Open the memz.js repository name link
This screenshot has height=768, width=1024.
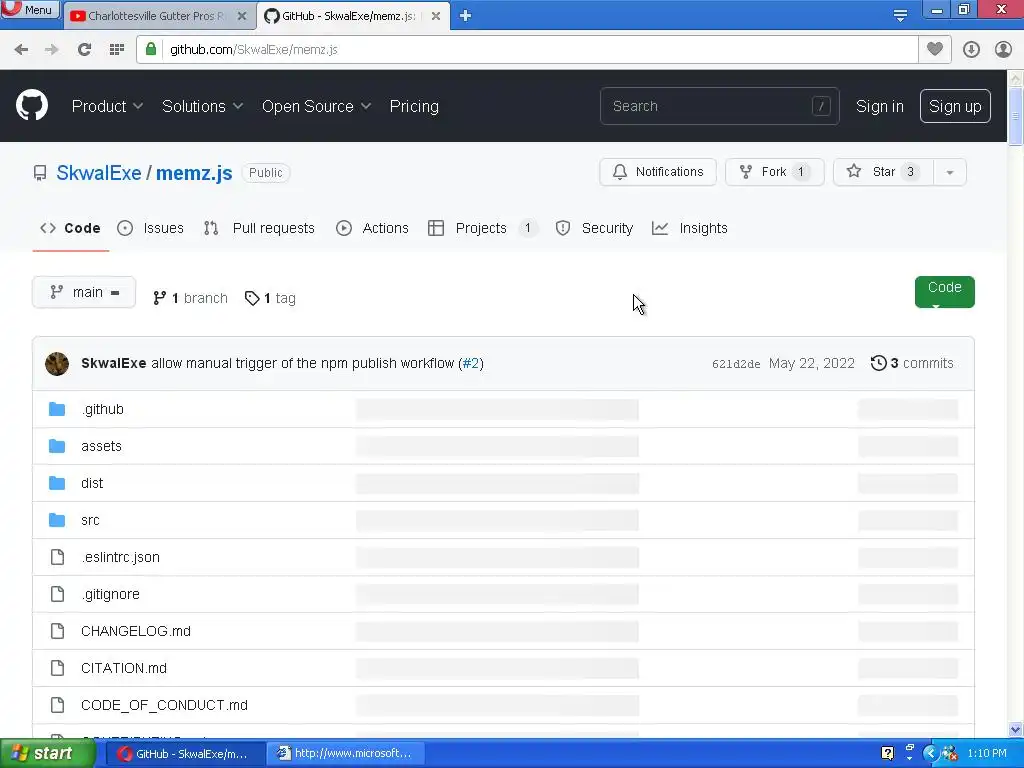[x=194, y=173]
